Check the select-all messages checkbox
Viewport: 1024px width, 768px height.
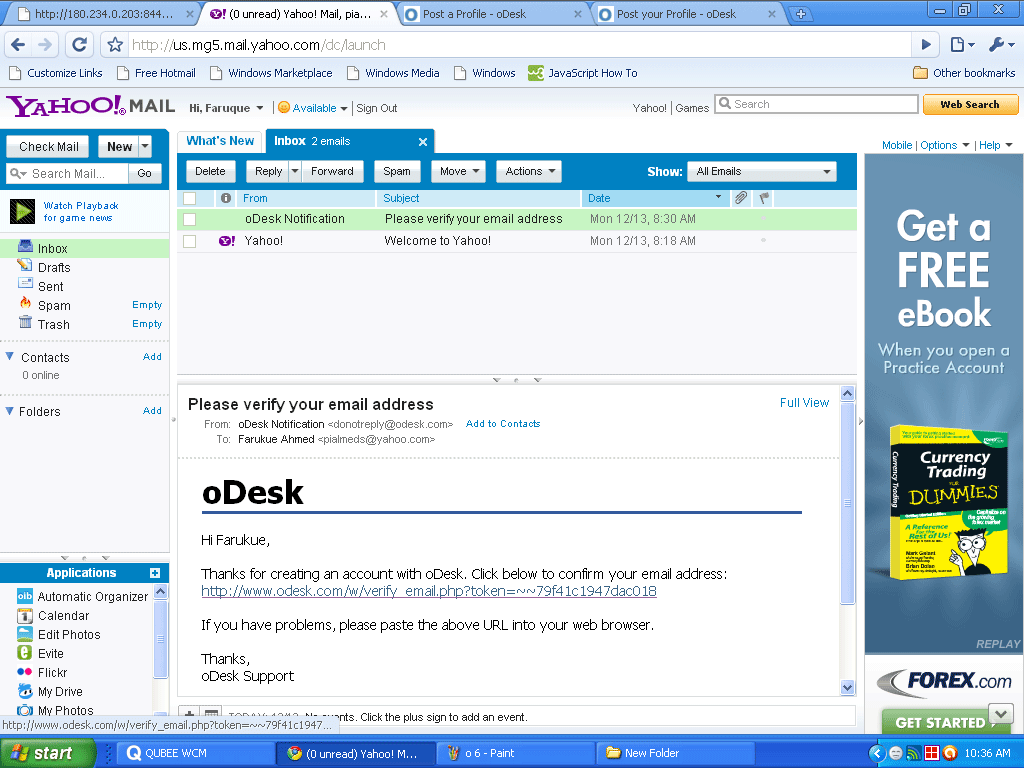tap(188, 198)
